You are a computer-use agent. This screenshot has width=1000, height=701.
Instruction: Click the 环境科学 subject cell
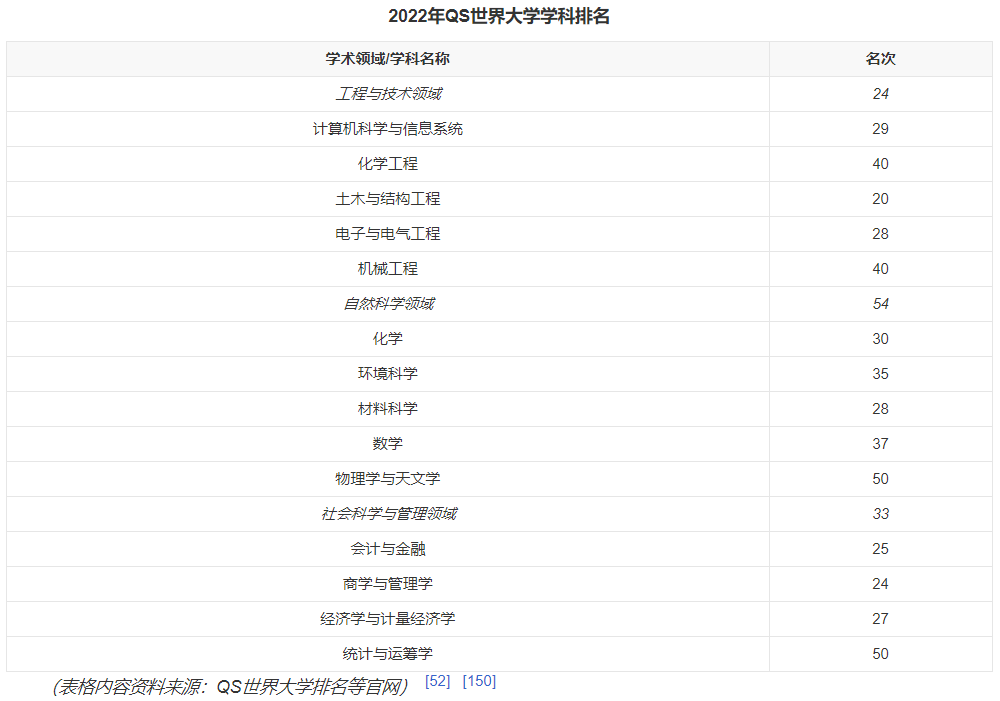tap(388, 374)
